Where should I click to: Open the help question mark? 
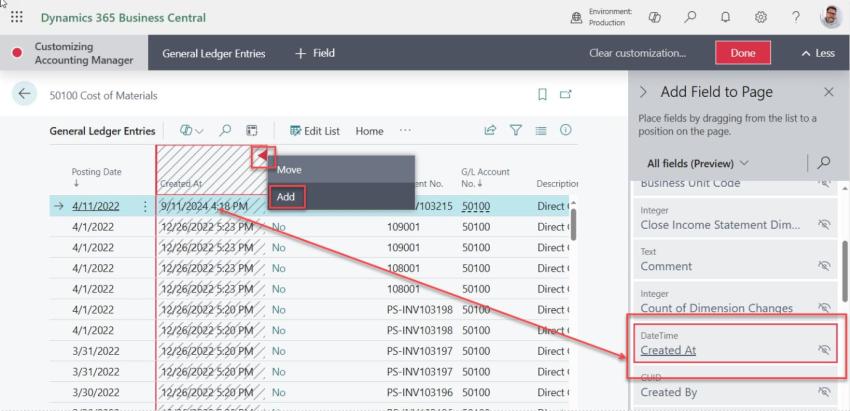coord(796,17)
